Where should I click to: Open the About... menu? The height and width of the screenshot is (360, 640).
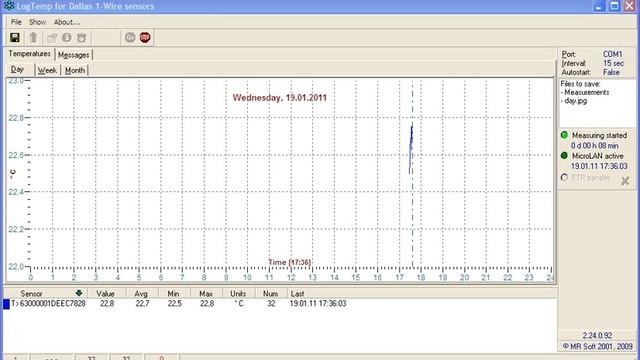[x=67, y=22]
